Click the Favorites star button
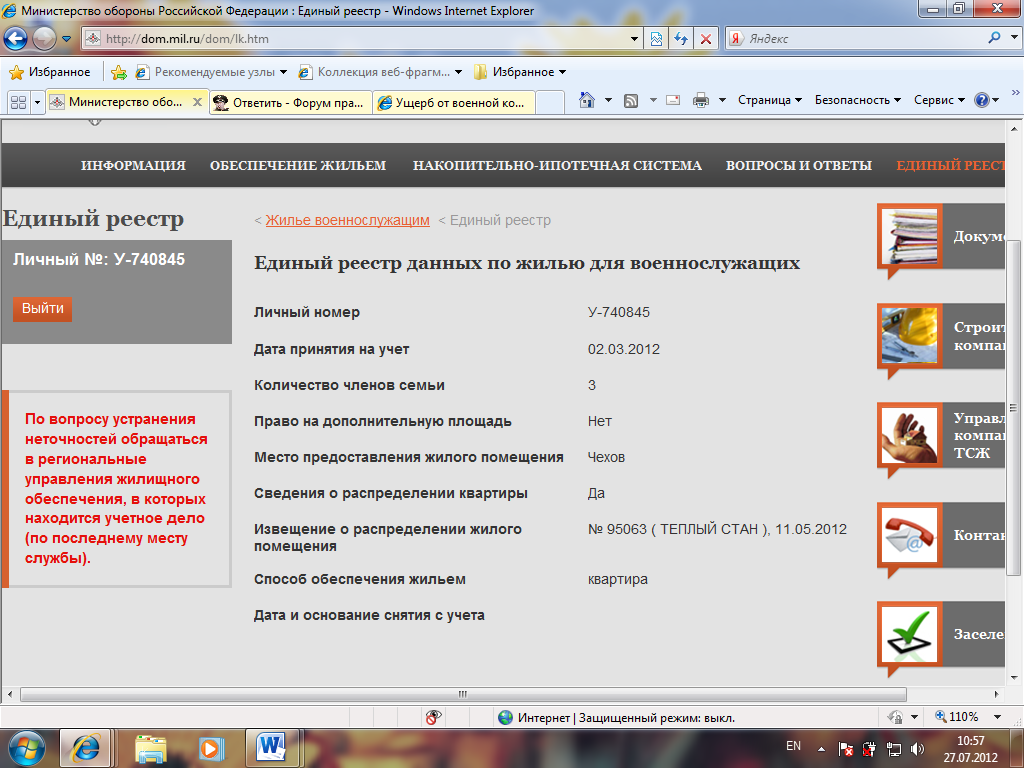The width and height of the screenshot is (1024, 768). point(50,72)
